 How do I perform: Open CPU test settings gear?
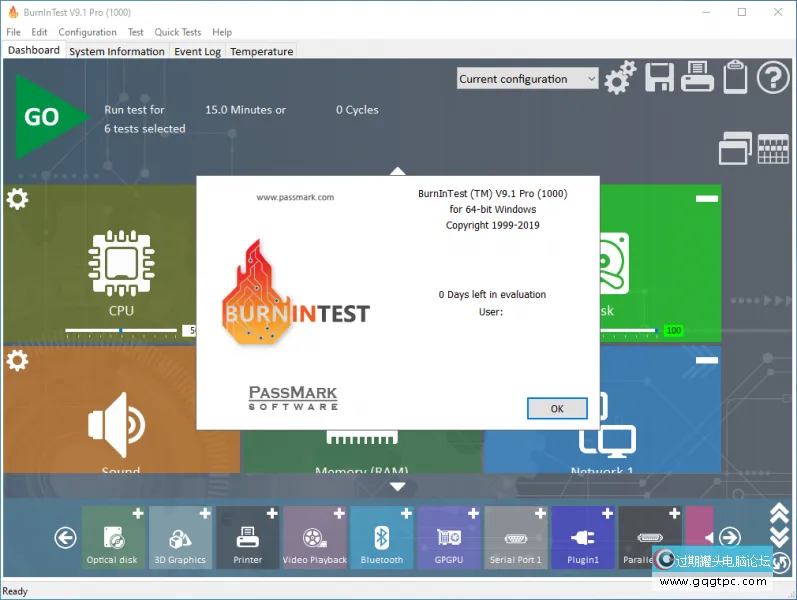17,199
